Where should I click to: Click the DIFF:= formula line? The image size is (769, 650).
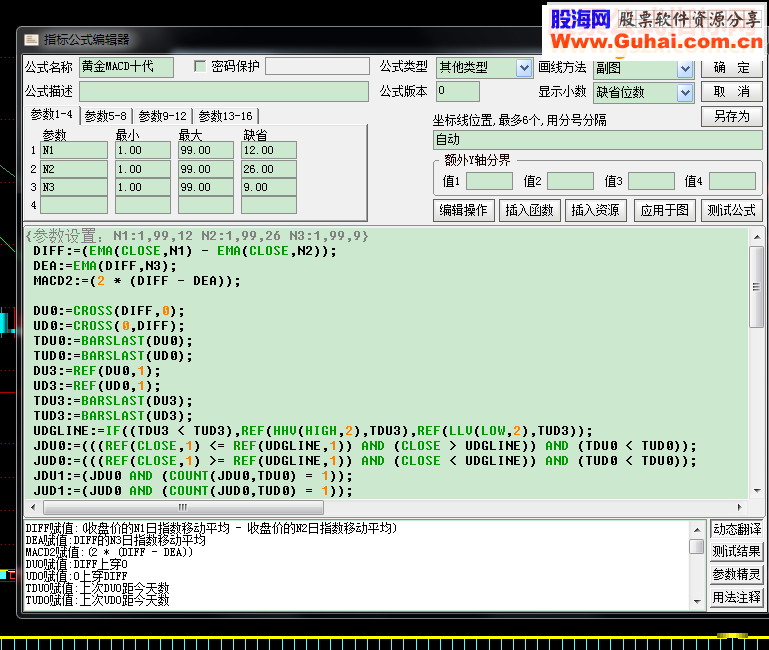tap(184, 251)
